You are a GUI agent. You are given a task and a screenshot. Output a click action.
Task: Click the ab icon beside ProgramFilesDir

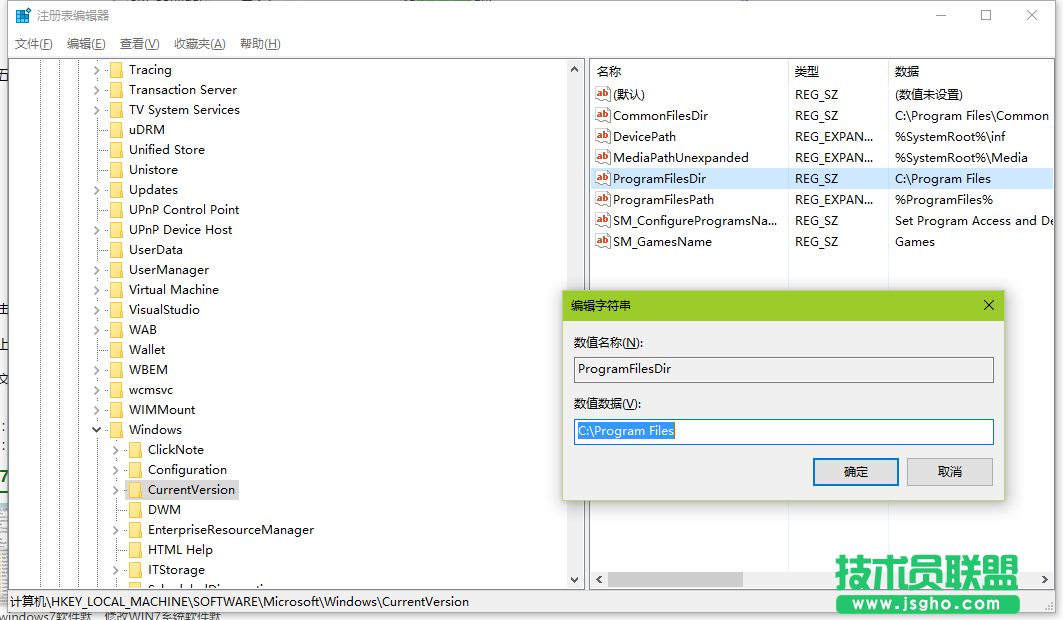pyautogui.click(x=604, y=178)
